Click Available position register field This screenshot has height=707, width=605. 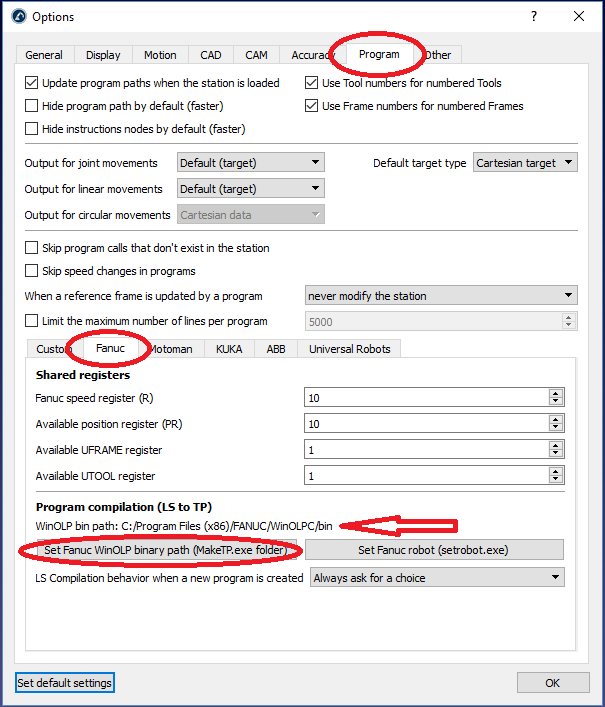pyautogui.click(x=426, y=424)
